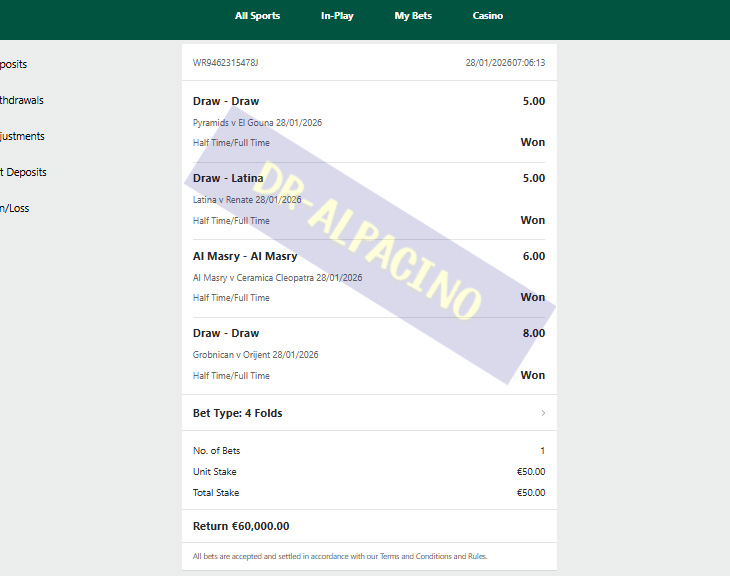This screenshot has height=576, width=730.
Task: Open Deposits in the sidebar
Action: (x=14, y=64)
